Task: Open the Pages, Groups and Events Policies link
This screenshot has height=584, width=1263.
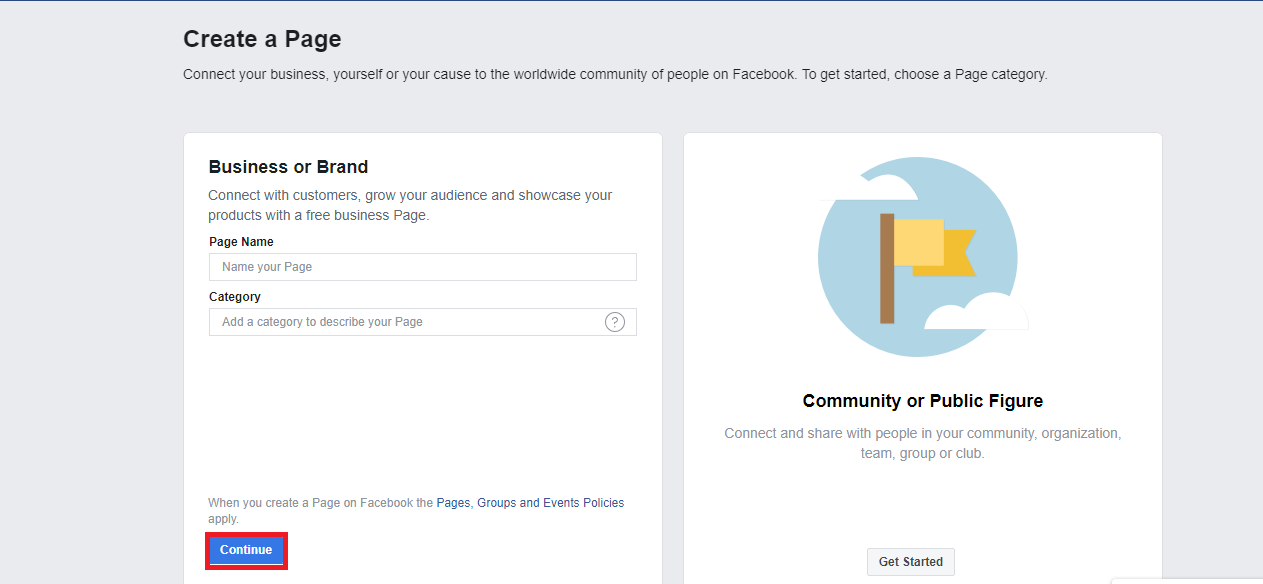Action: pos(530,503)
